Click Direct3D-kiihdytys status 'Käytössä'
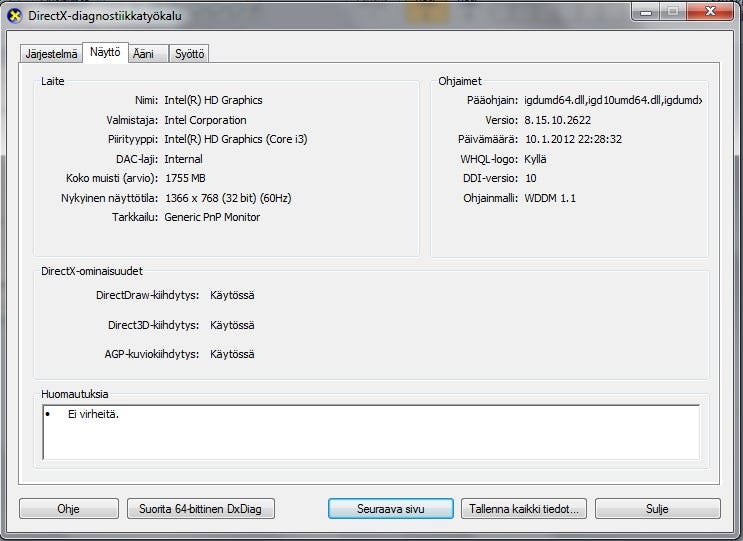 (232, 325)
